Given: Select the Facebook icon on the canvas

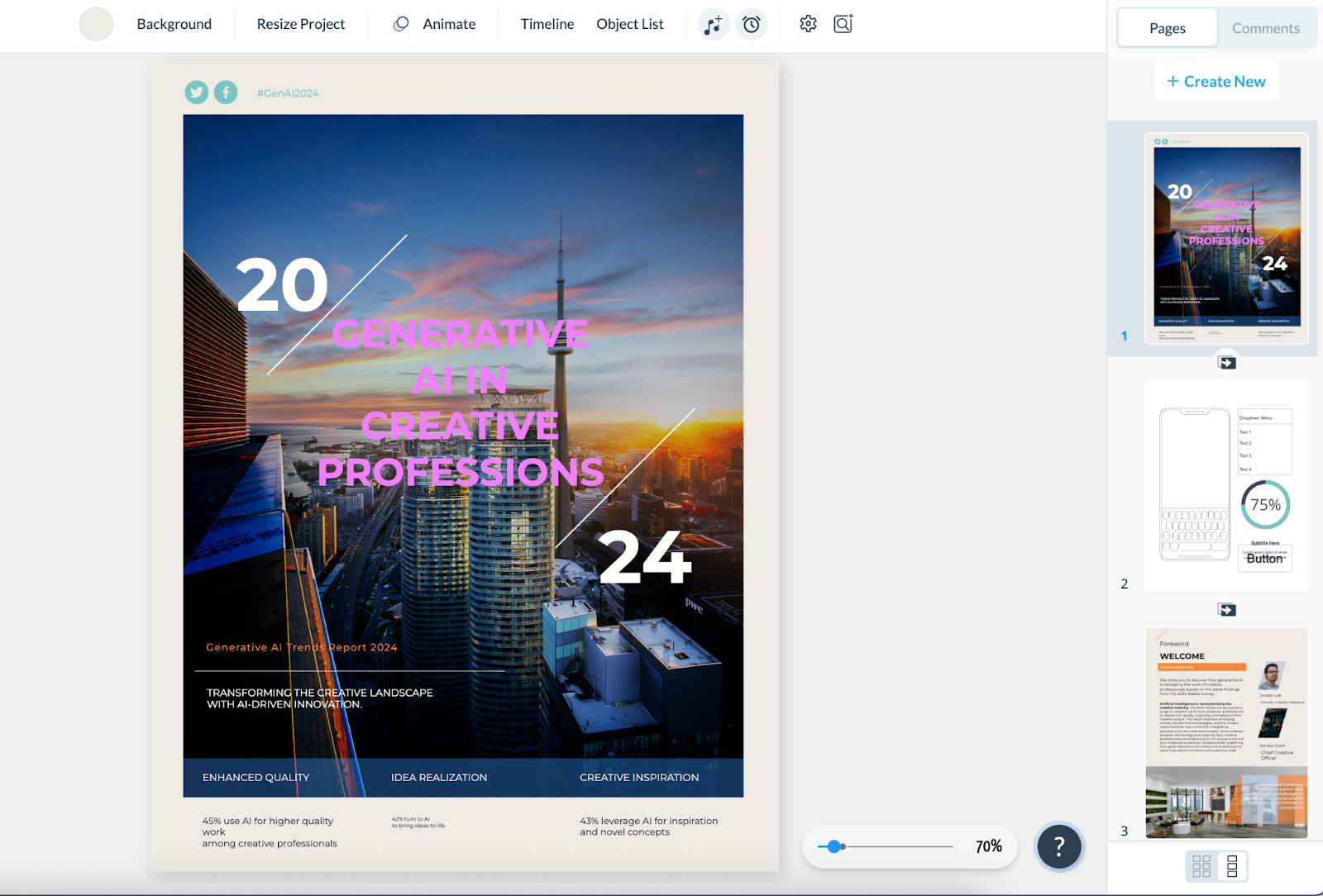Looking at the screenshot, I should click(x=225, y=92).
